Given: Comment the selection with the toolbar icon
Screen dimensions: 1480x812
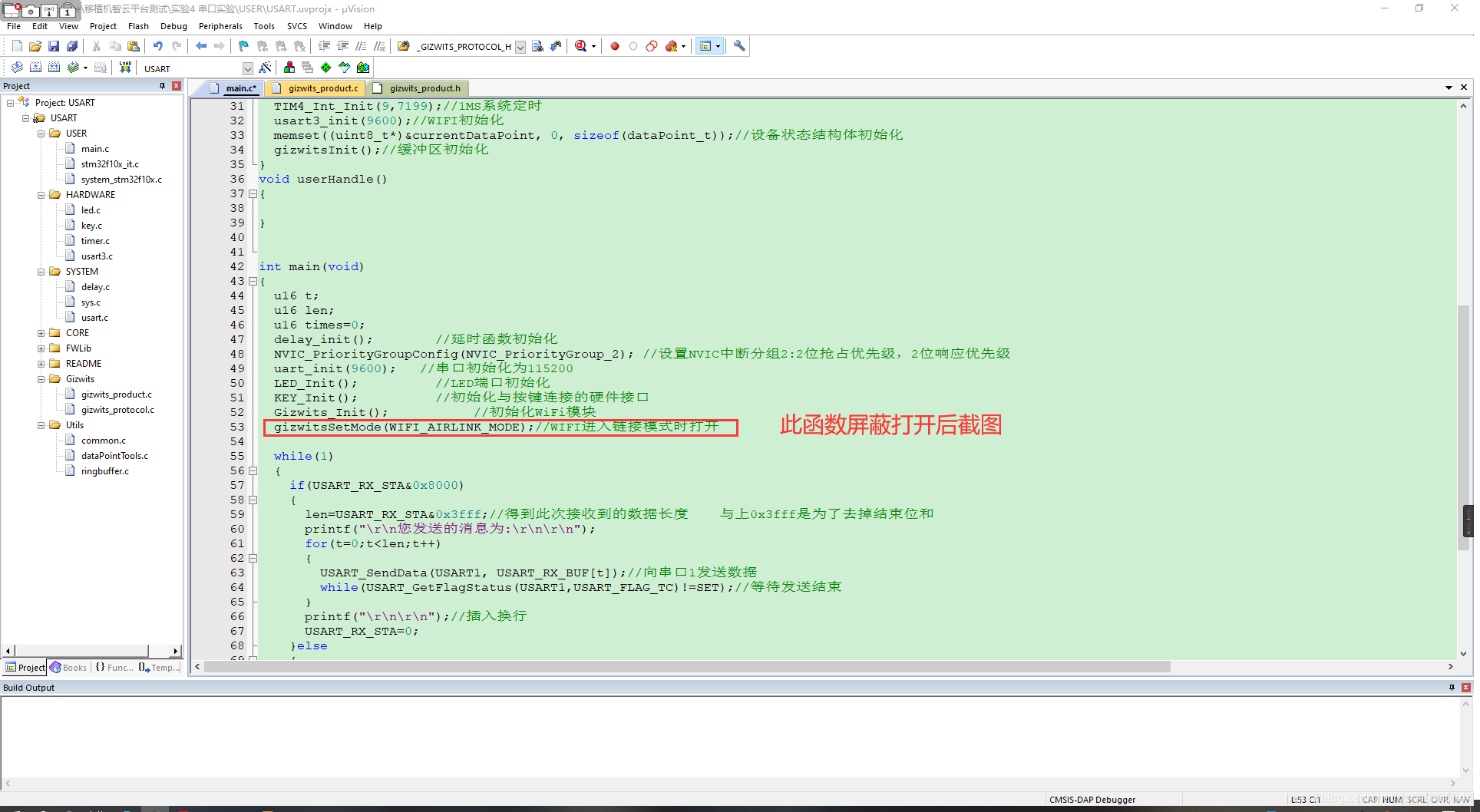Looking at the screenshot, I should (x=362, y=46).
